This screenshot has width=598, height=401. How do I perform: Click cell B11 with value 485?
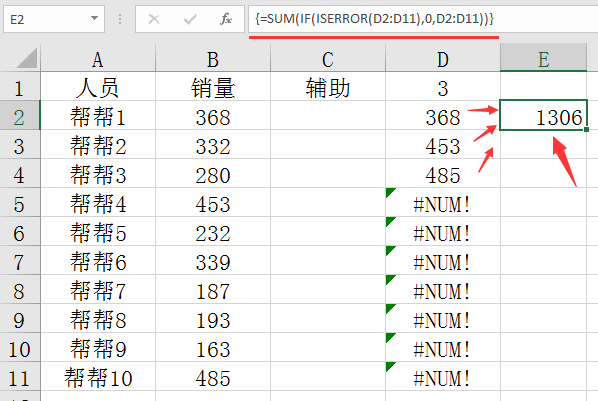[x=213, y=377]
